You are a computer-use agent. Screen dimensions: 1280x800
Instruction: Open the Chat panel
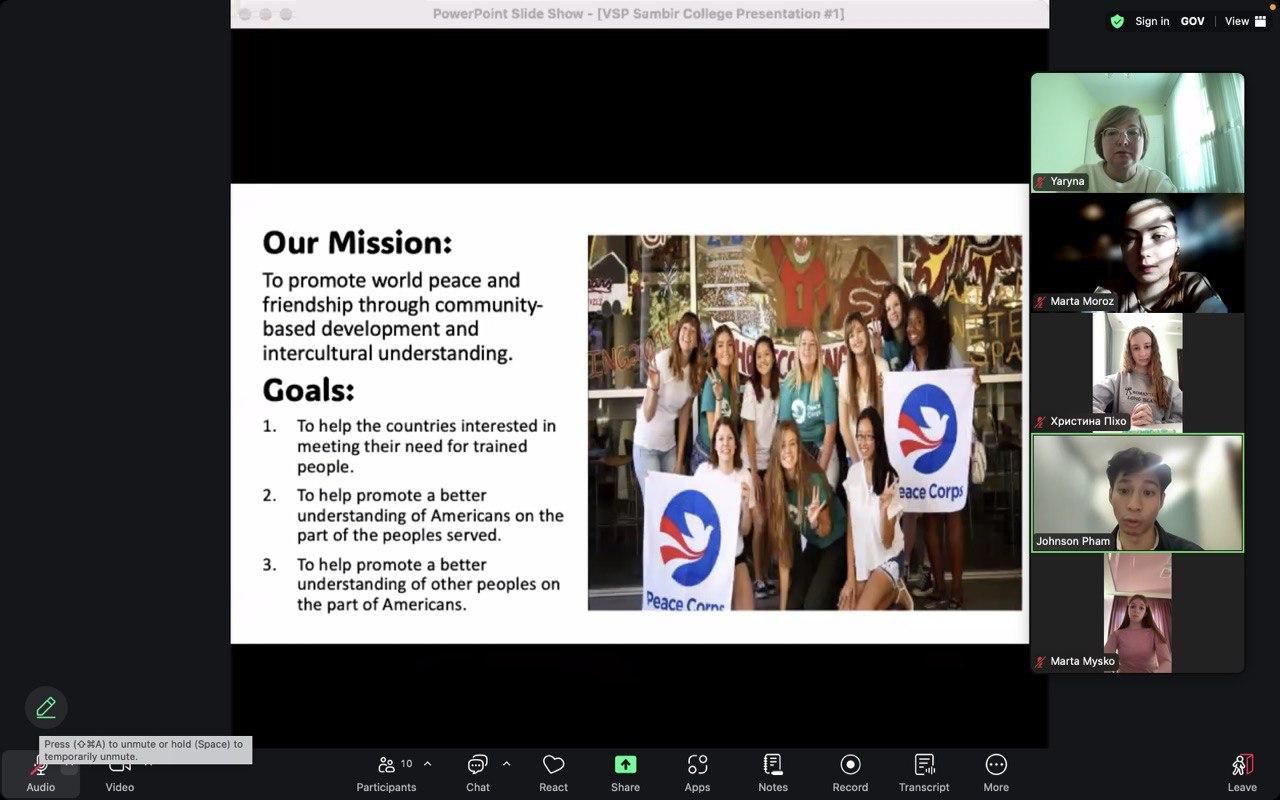point(478,773)
